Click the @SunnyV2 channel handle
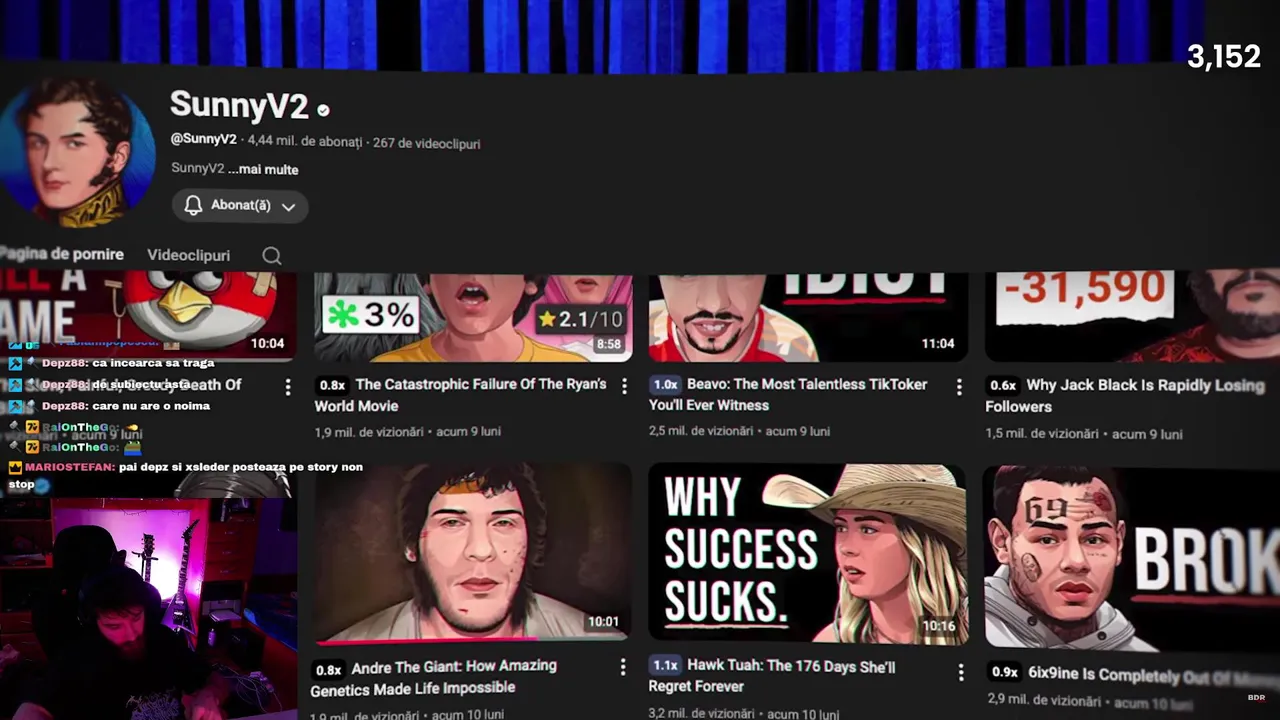 coord(203,139)
